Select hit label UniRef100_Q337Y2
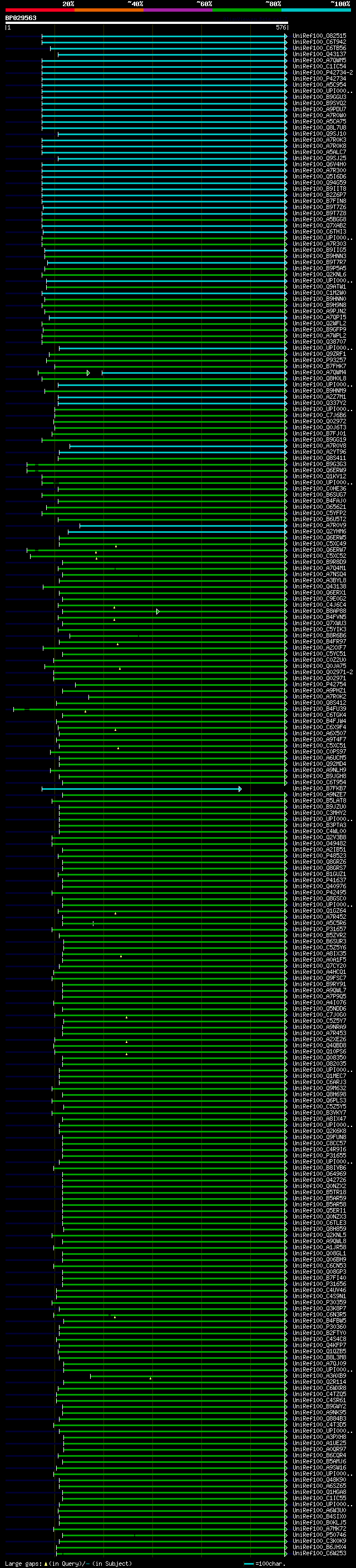Viewport: 356px width, 1568px height. pos(319,403)
